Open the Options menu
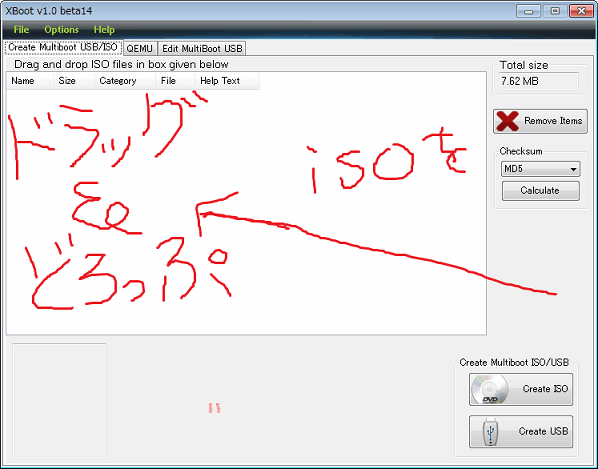598x469 pixels. click(61, 30)
